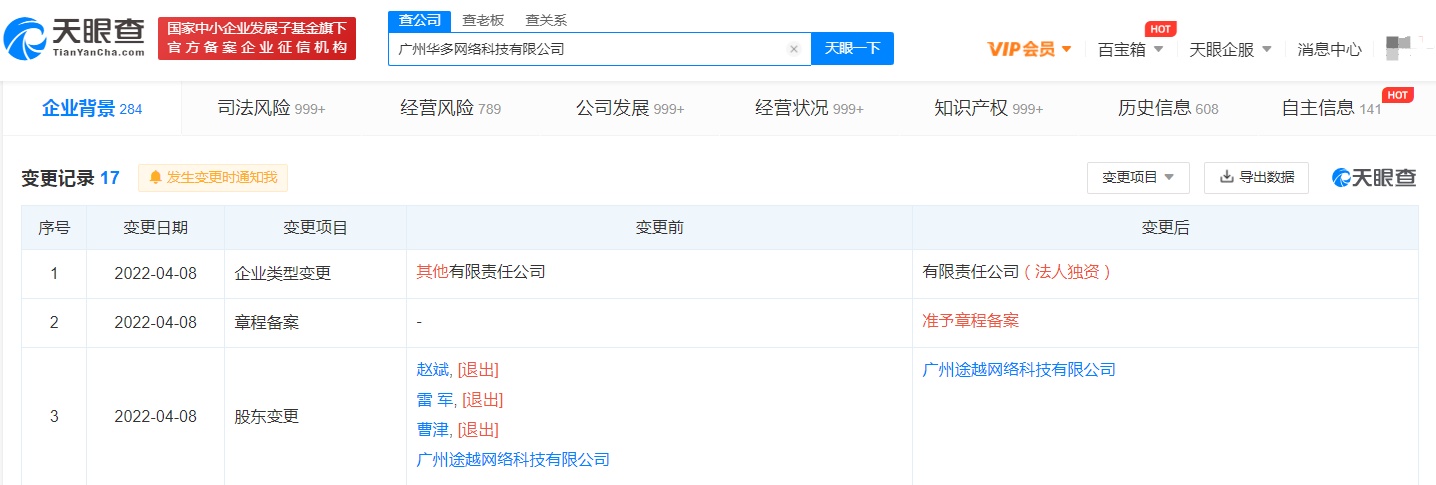Switch to the 查老板 search tab
This screenshot has height=485, width=1436.
483,20
